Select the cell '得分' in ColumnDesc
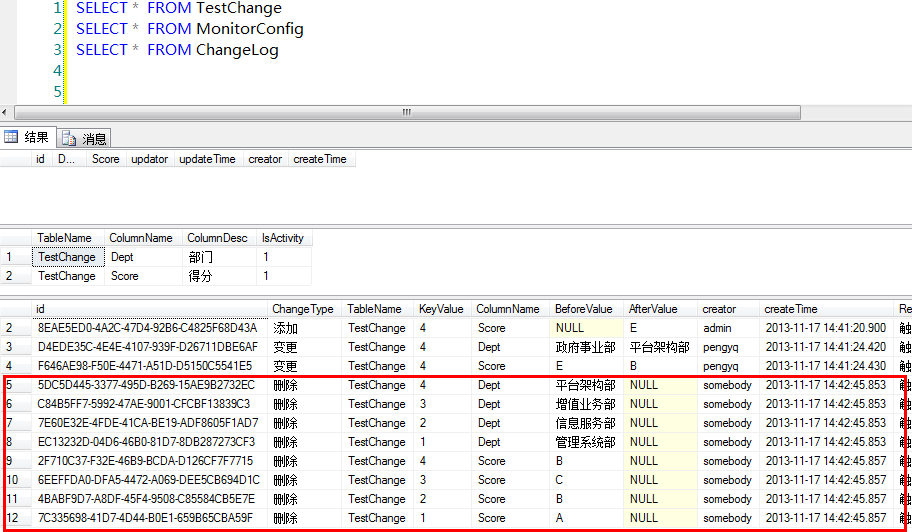This screenshot has height=532, width=912. click(219, 276)
